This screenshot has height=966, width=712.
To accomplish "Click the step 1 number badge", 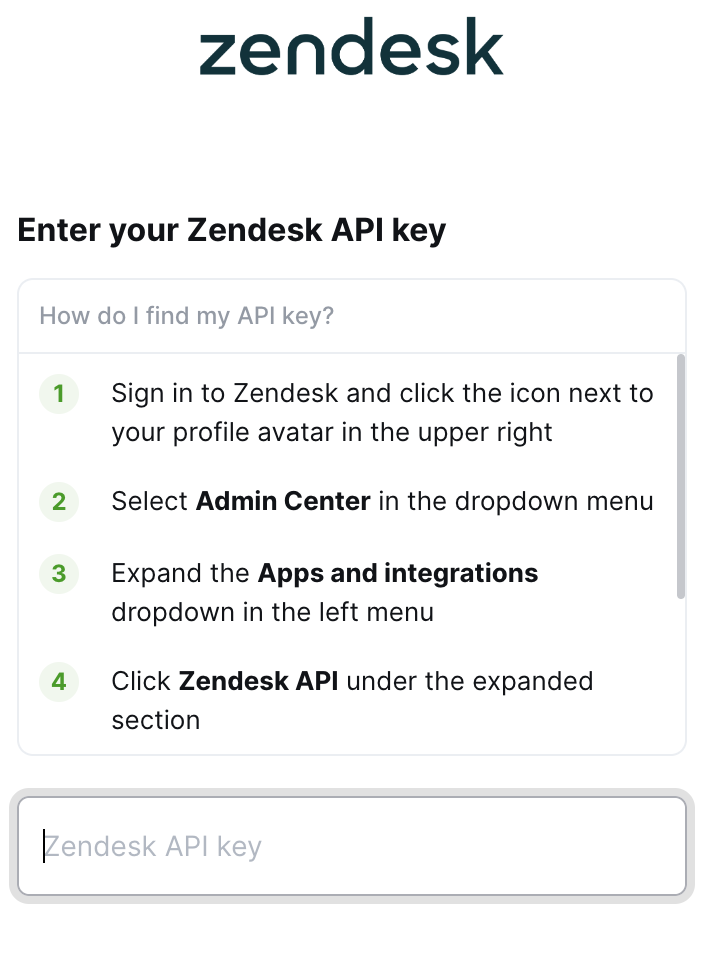I will click(x=59, y=394).
